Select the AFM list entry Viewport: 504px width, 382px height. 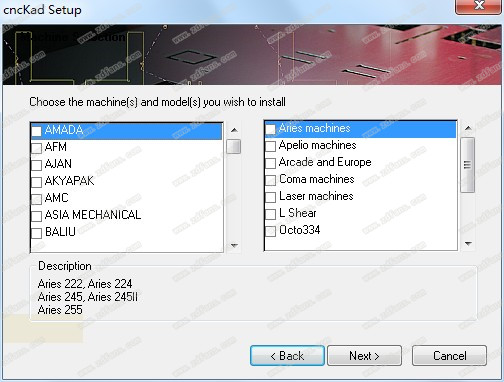coord(56,147)
